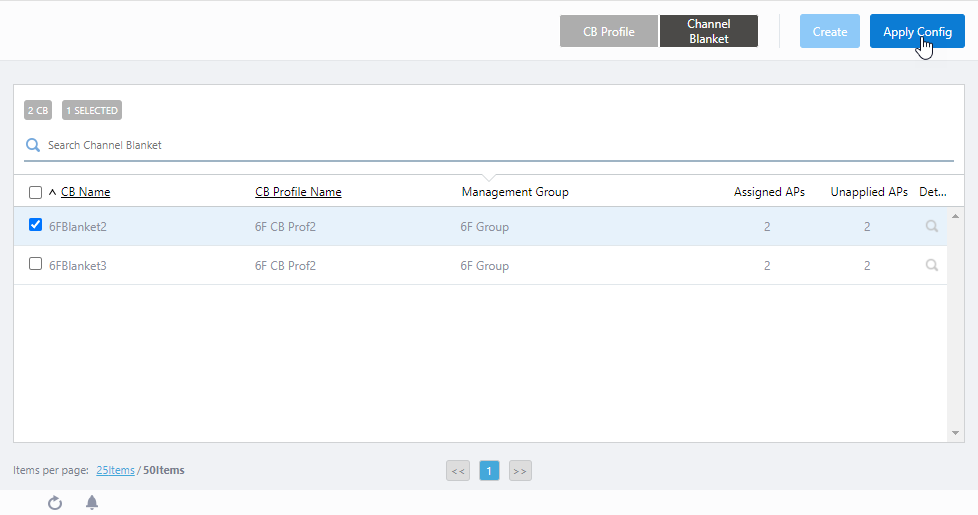The width and height of the screenshot is (978, 515).
Task: Click the Create button
Action: point(829,31)
